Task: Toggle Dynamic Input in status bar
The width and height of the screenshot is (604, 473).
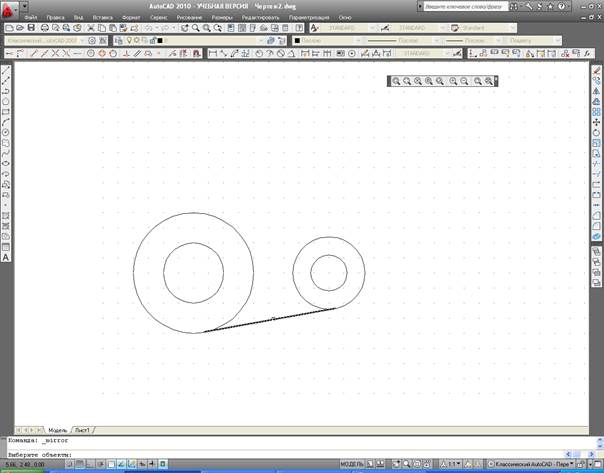Action: pyautogui.click(x=142, y=464)
